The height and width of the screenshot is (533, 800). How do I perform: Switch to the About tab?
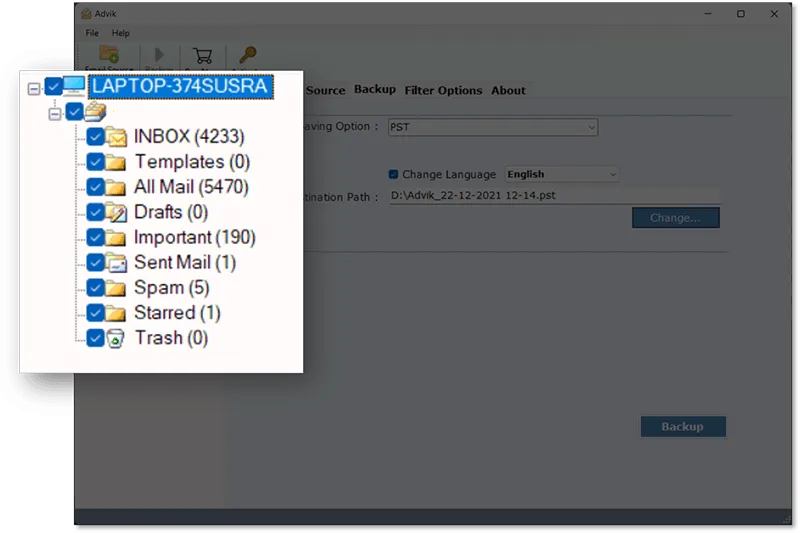[x=508, y=90]
